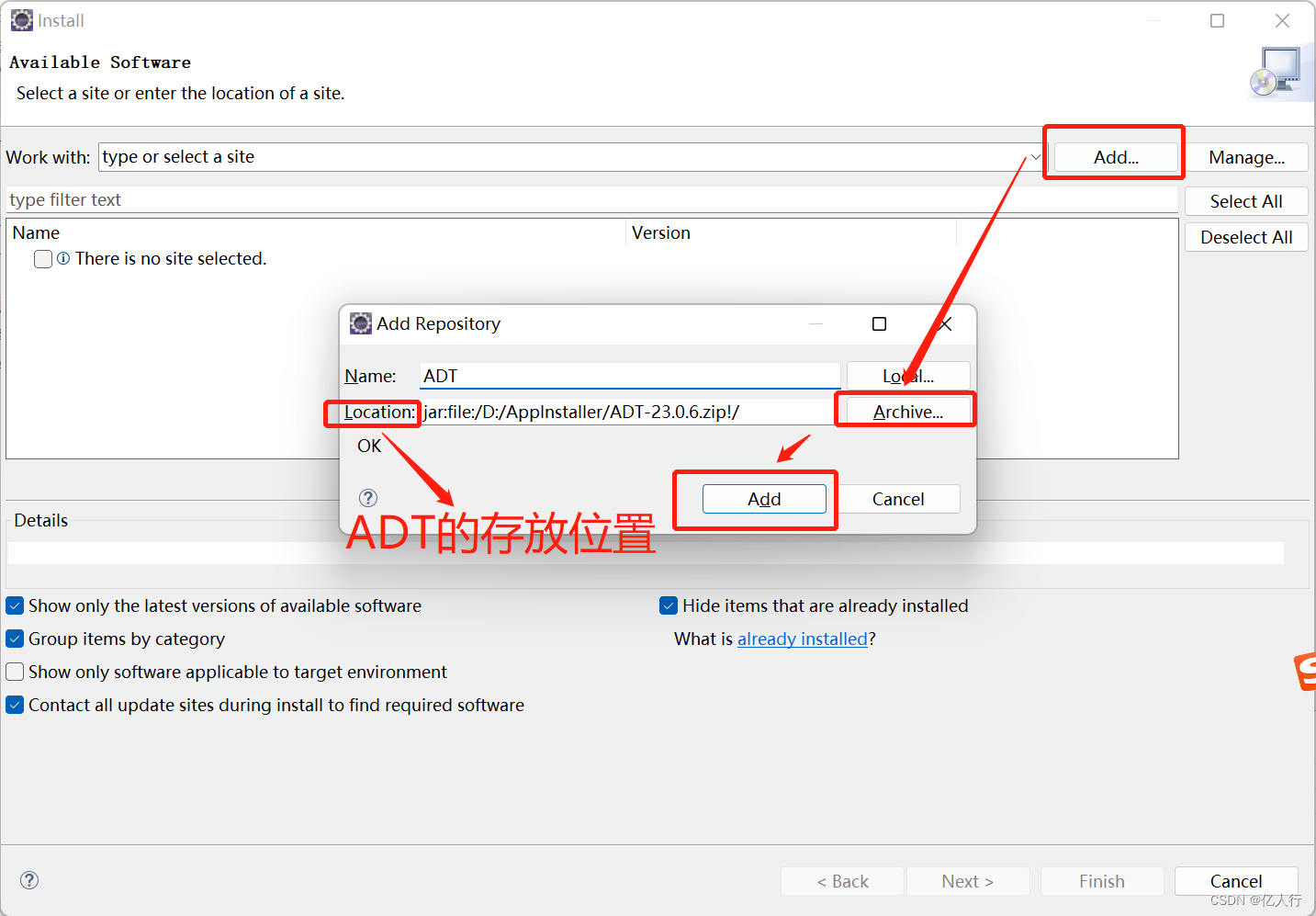The height and width of the screenshot is (916, 1316).
Task: Open the Manage... sites button
Action: pyautogui.click(x=1246, y=157)
